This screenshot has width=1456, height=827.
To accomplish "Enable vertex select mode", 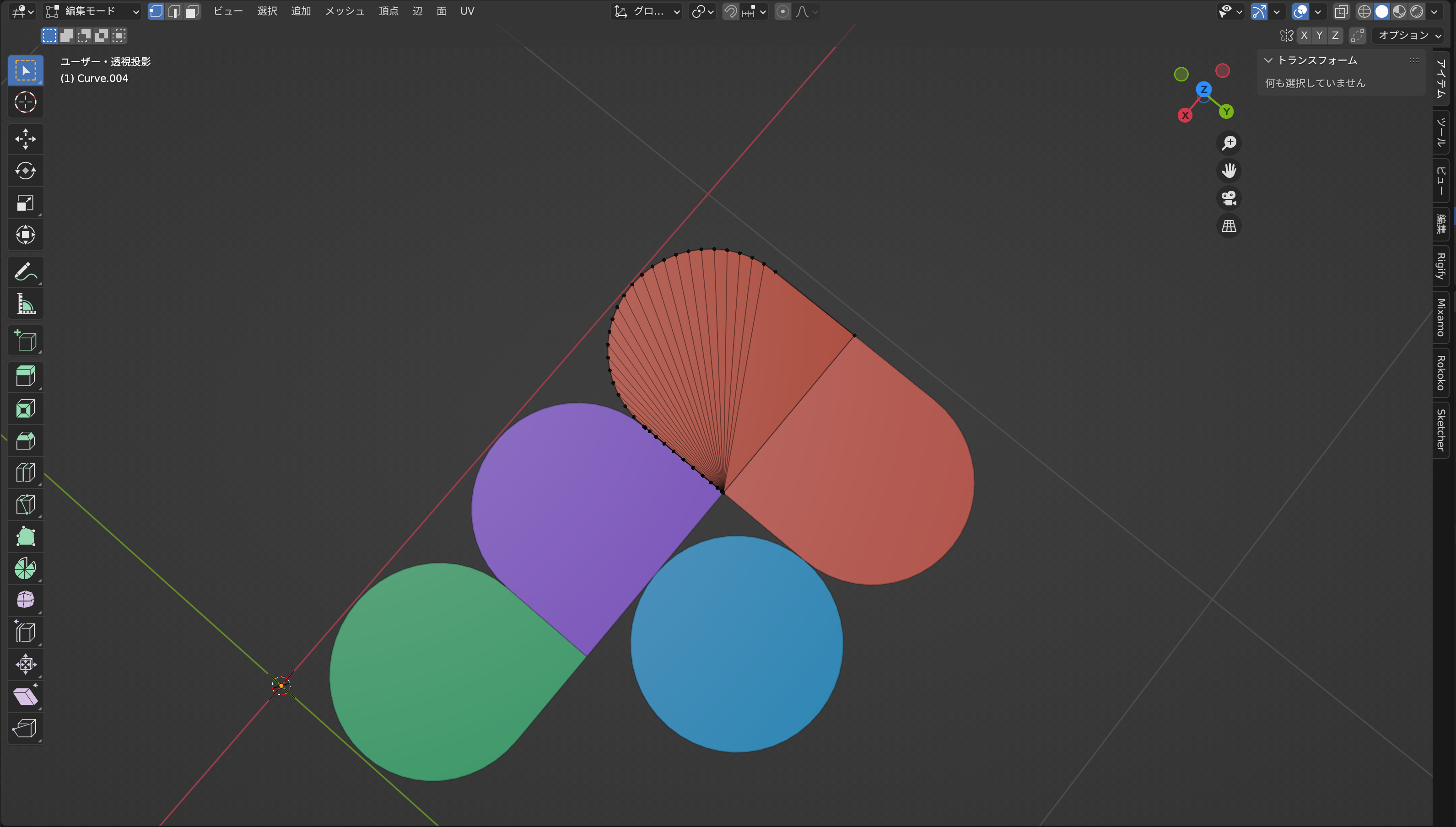I will click(x=156, y=11).
